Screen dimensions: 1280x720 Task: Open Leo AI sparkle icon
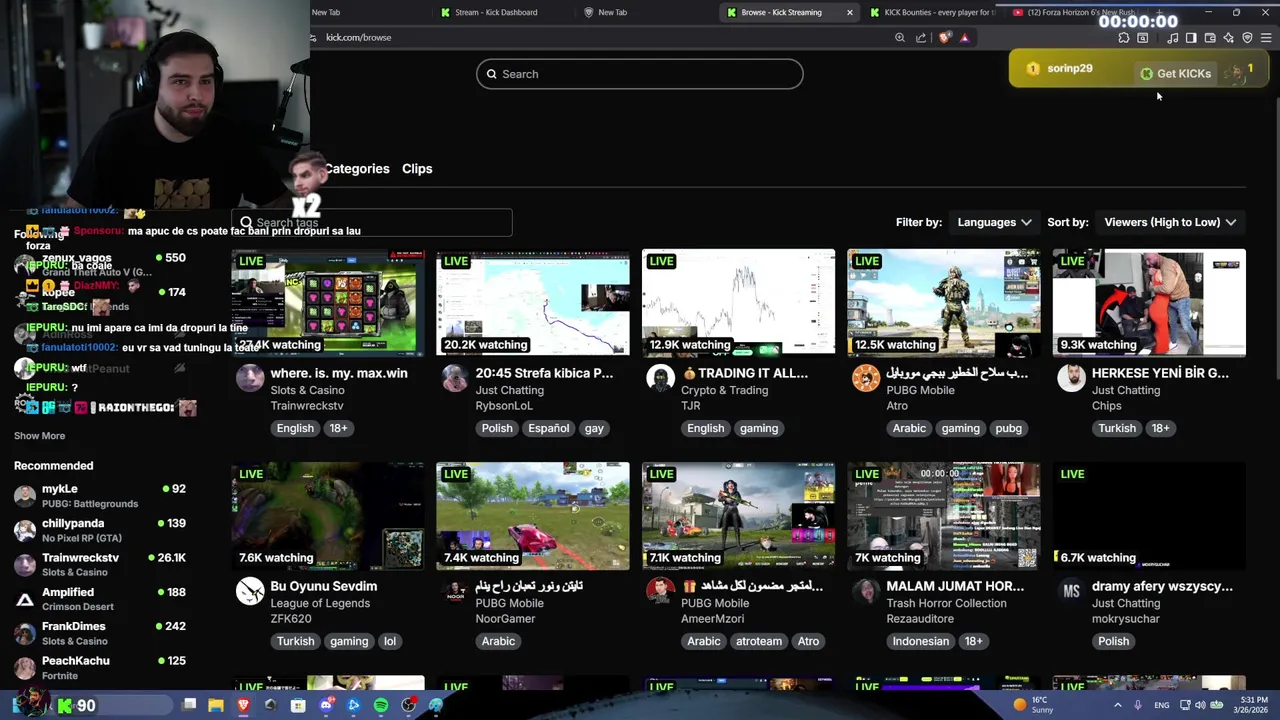coord(1229,38)
